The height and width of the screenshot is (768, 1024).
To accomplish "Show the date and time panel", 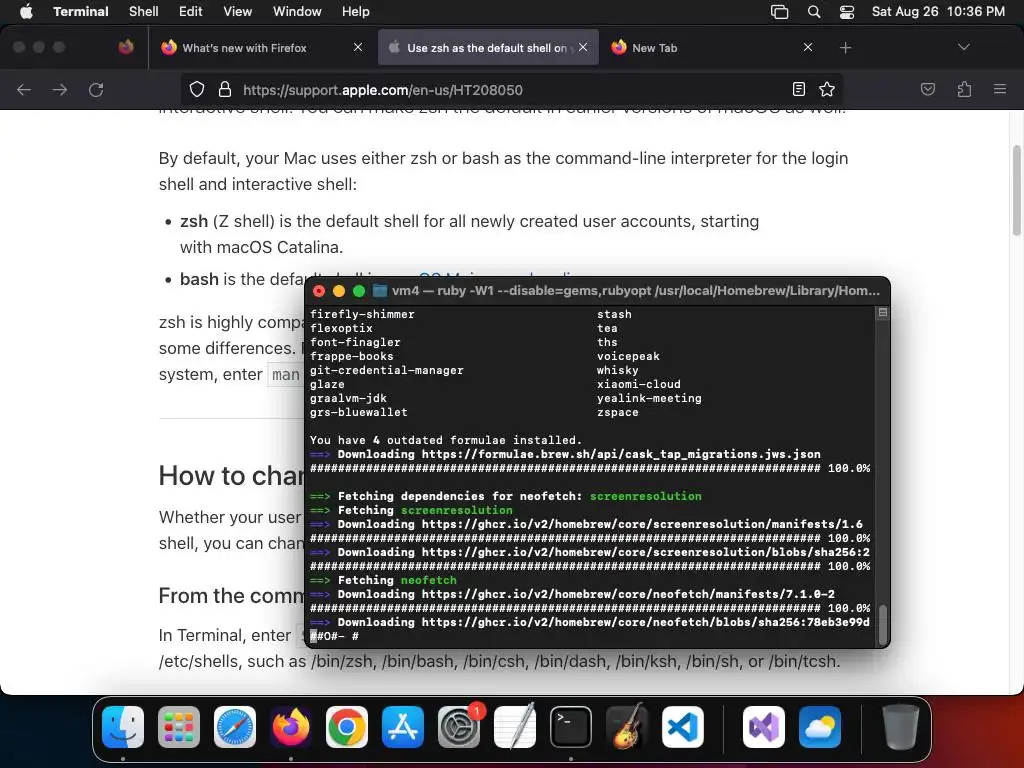I will [938, 12].
